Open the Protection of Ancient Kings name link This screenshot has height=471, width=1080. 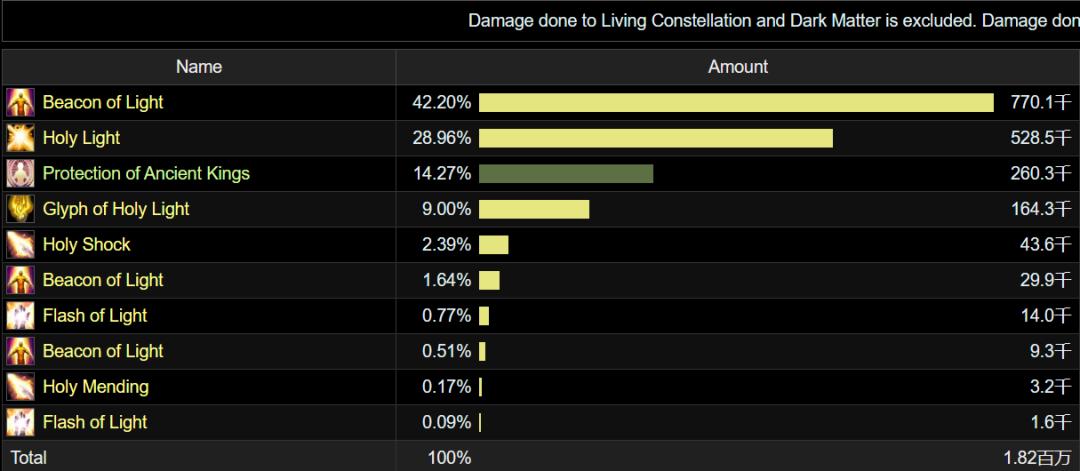(146, 174)
